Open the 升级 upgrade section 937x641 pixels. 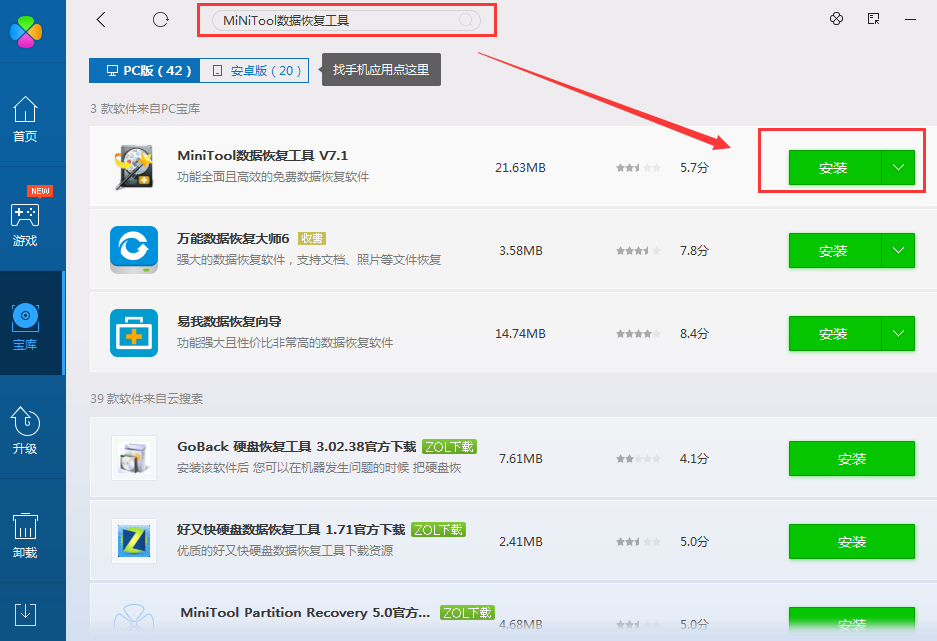point(25,430)
